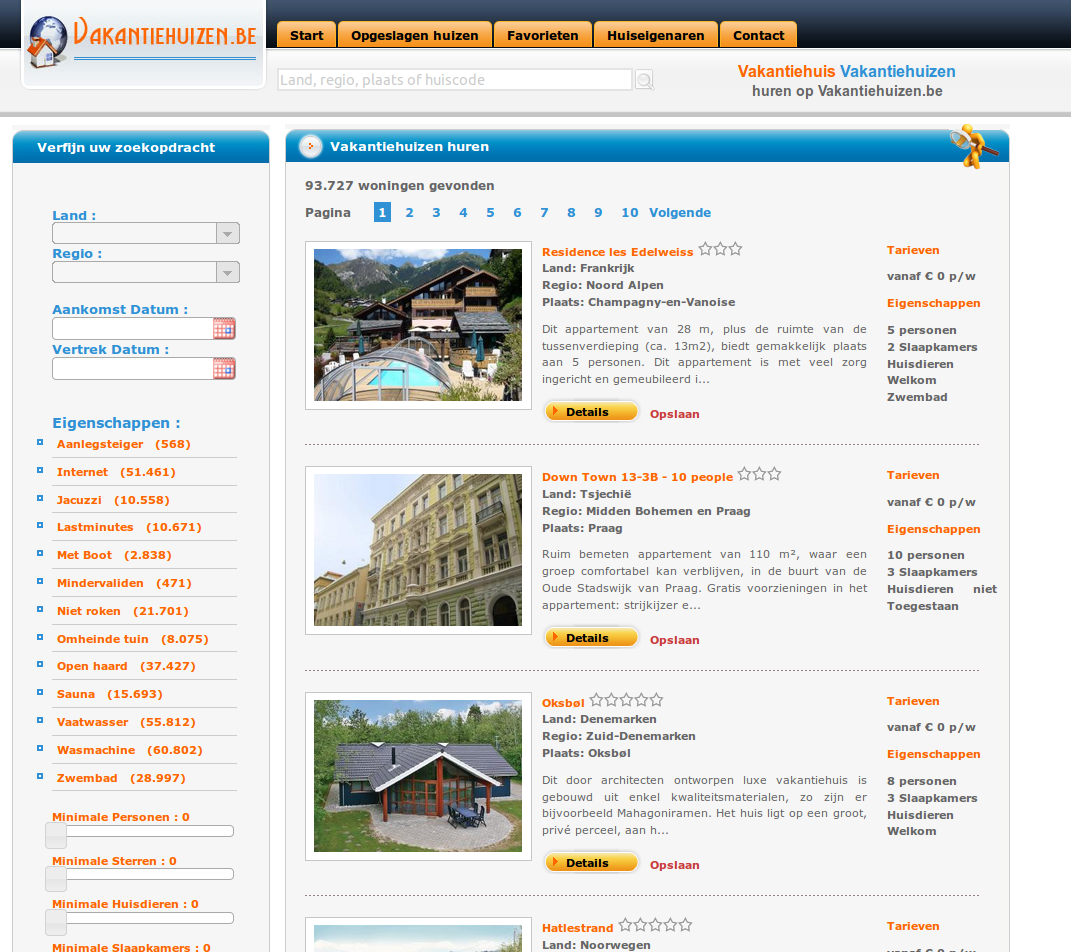Click the Praag building thumbnail
The width and height of the screenshot is (1071, 952).
click(x=418, y=550)
